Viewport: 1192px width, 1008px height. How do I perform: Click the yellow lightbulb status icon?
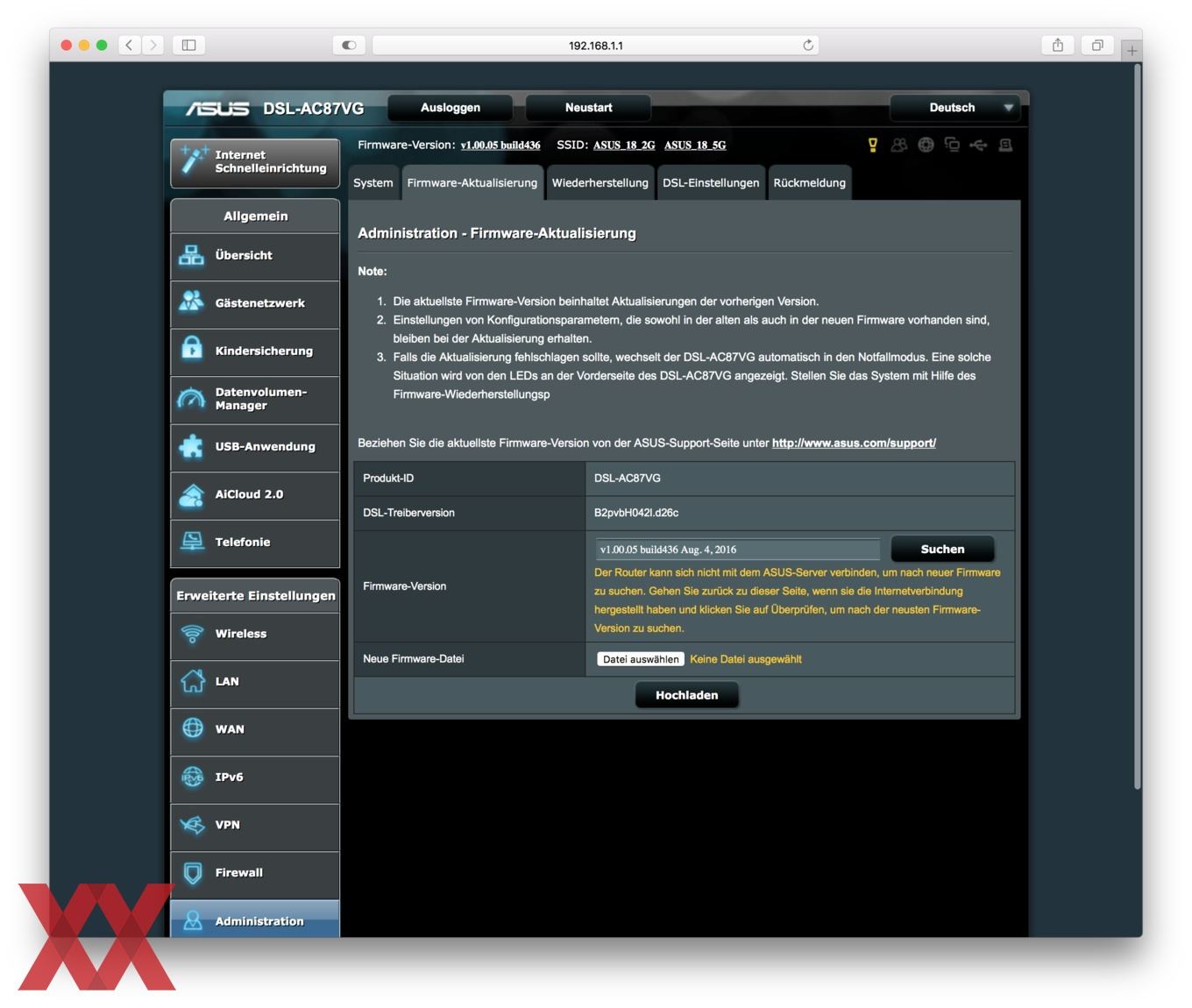(x=873, y=145)
